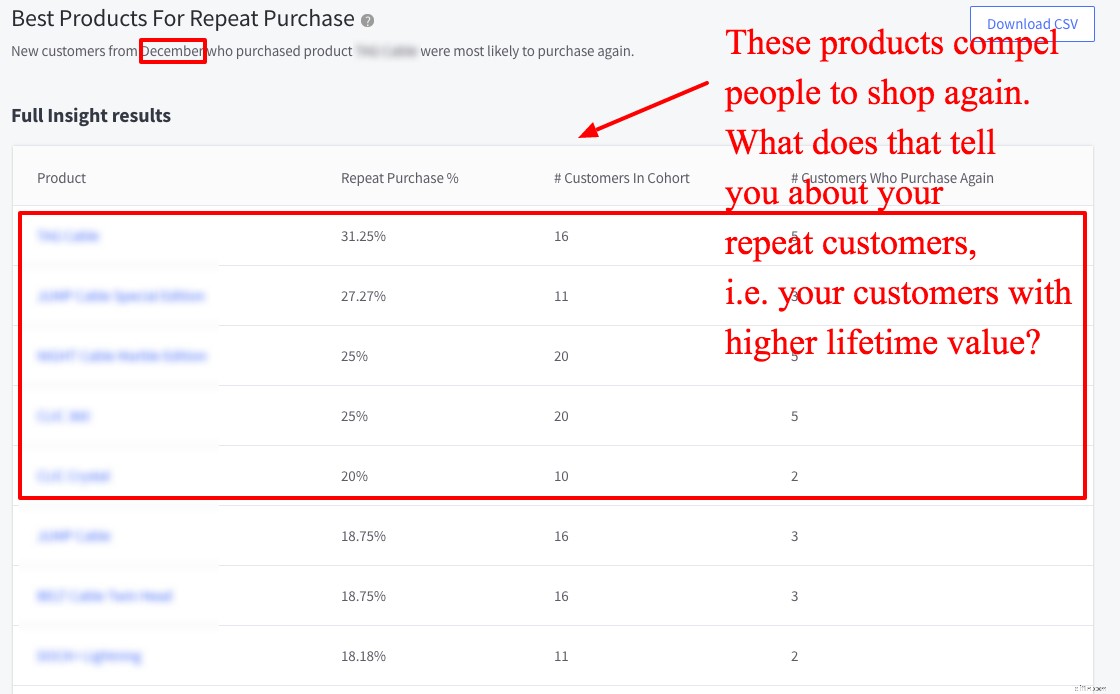Image resolution: width=1120 pixels, height=694 pixels.
Task: Sort by the Product column header
Action: click(x=61, y=178)
